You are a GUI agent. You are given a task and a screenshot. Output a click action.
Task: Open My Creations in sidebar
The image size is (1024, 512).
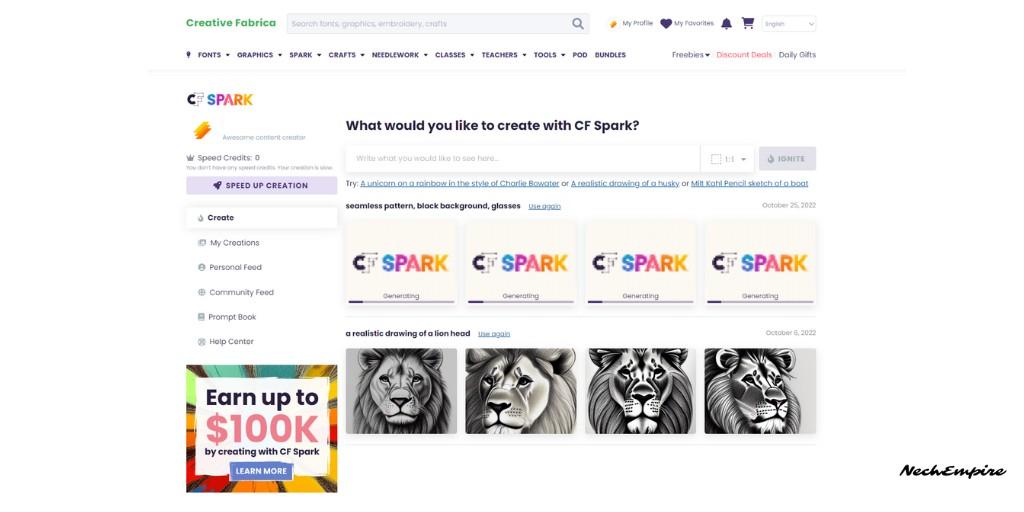[x=229, y=243]
